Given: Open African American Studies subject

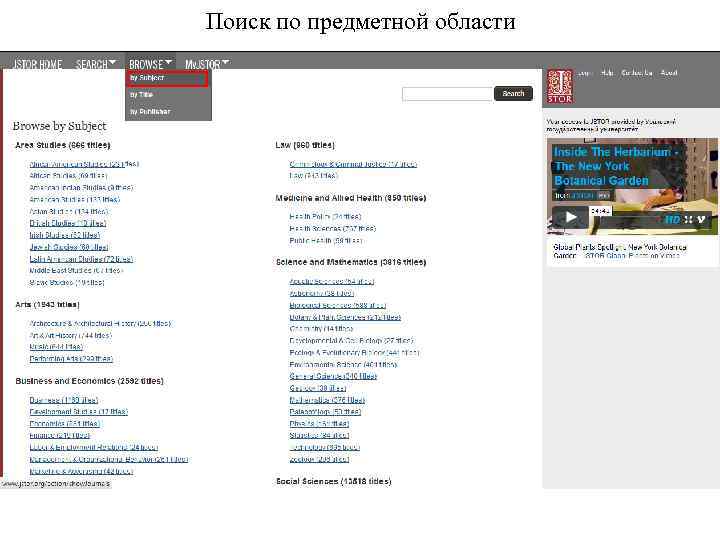Looking at the screenshot, I should pos(84,164).
